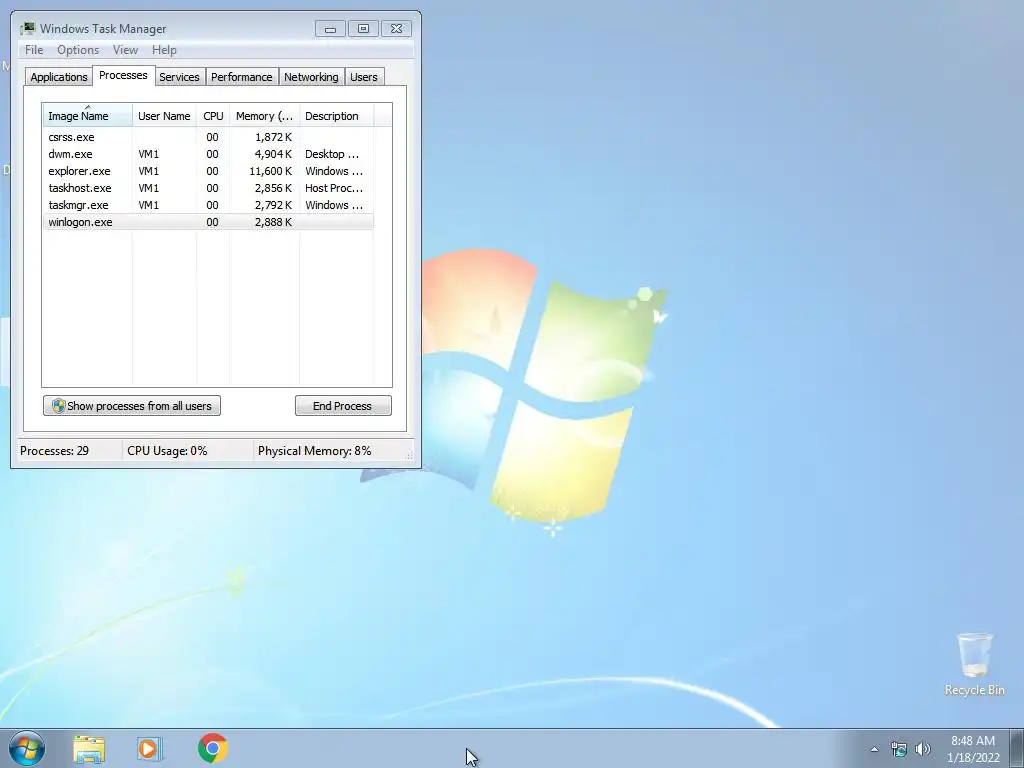Close the Windows Task Manager window
1024x768 pixels.
tap(396, 29)
